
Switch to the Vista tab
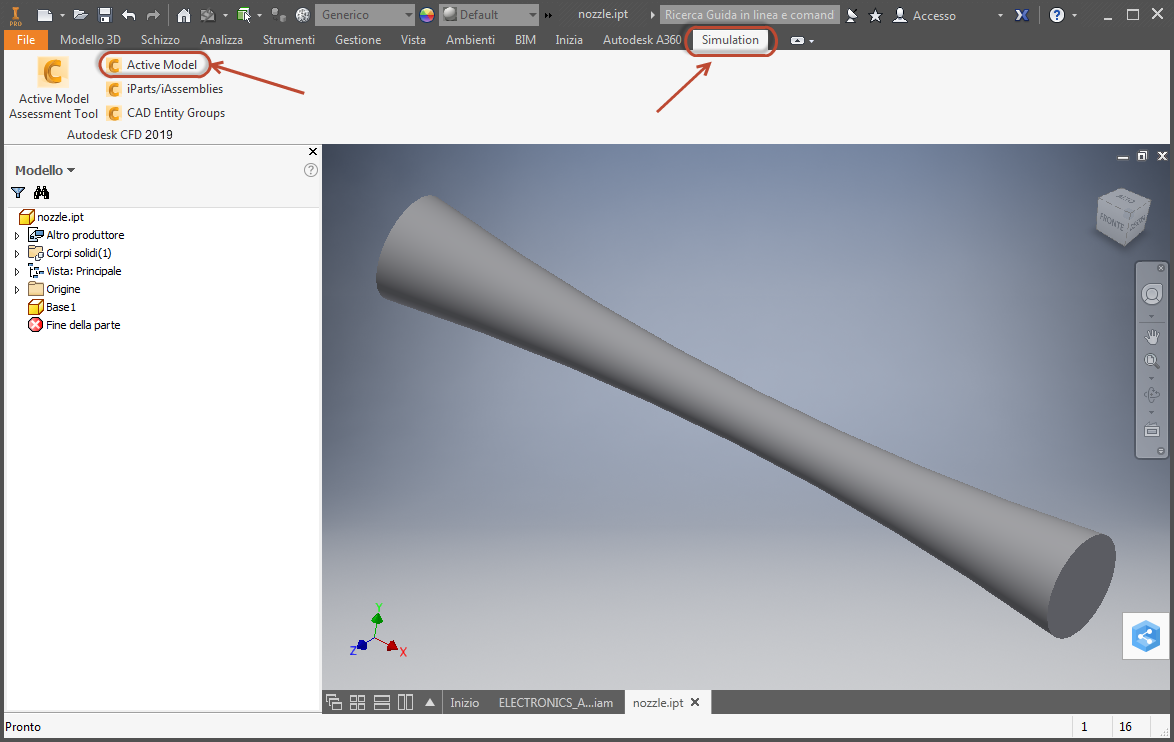click(x=413, y=40)
